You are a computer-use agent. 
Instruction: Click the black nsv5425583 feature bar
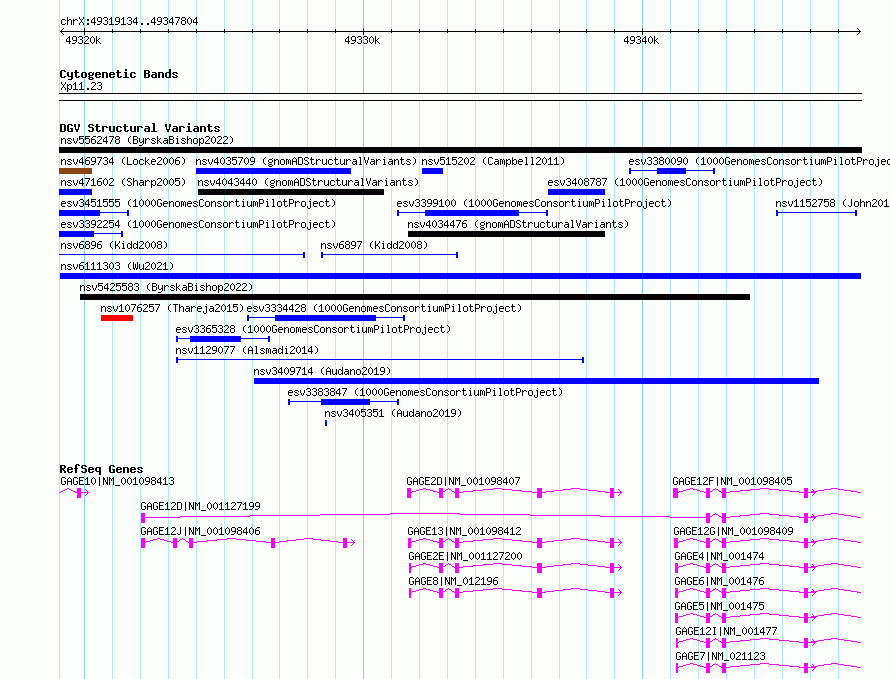coord(415,297)
